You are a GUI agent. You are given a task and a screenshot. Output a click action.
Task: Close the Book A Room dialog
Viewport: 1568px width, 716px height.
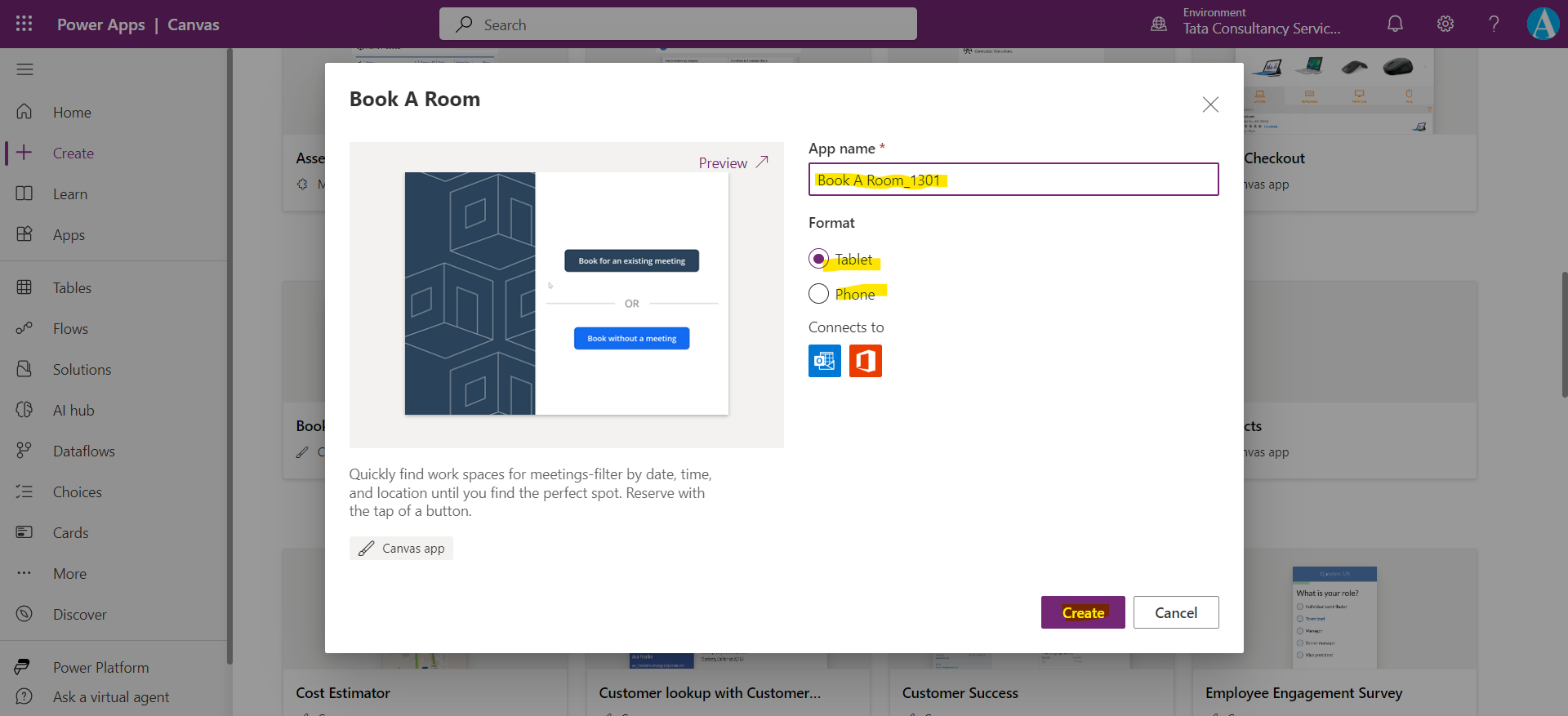pyautogui.click(x=1209, y=105)
